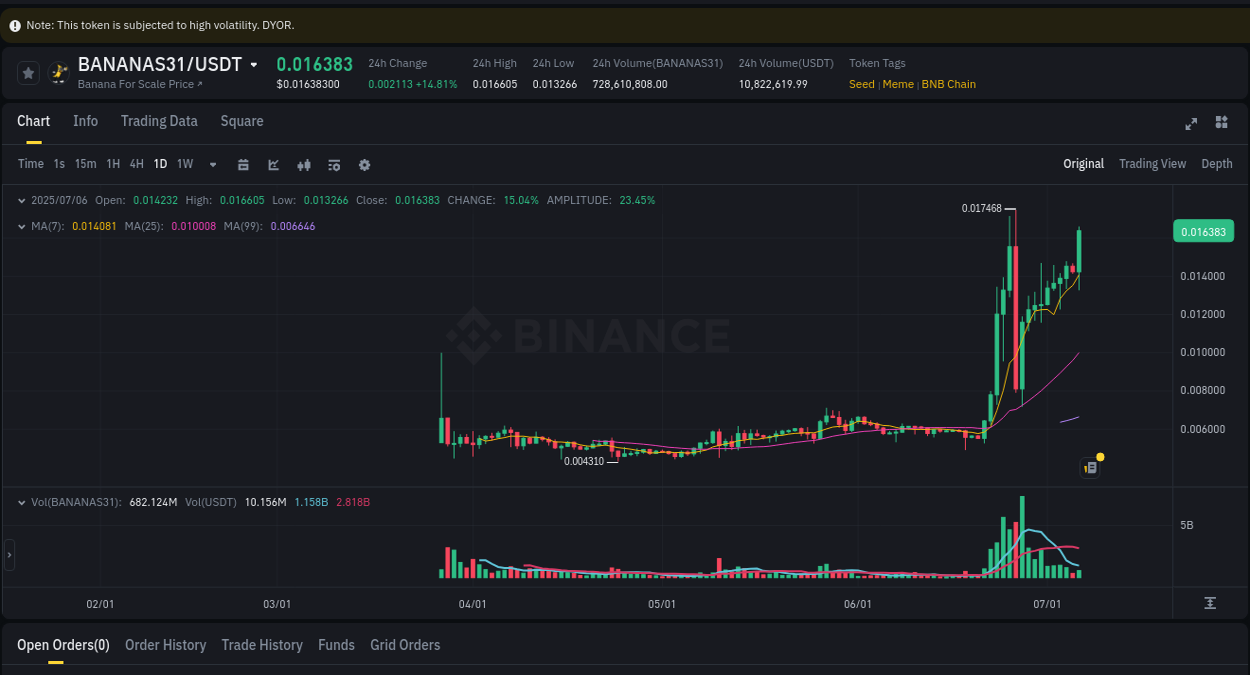1250x675 pixels.
Task: Open the date range calendar icon
Action: [243, 164]
